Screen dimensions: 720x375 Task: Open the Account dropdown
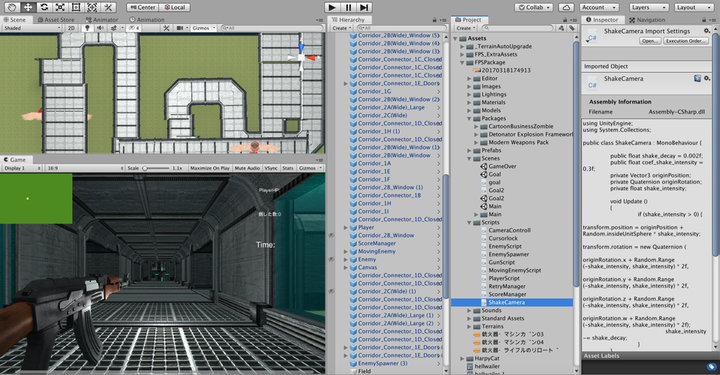coord(600,7)
